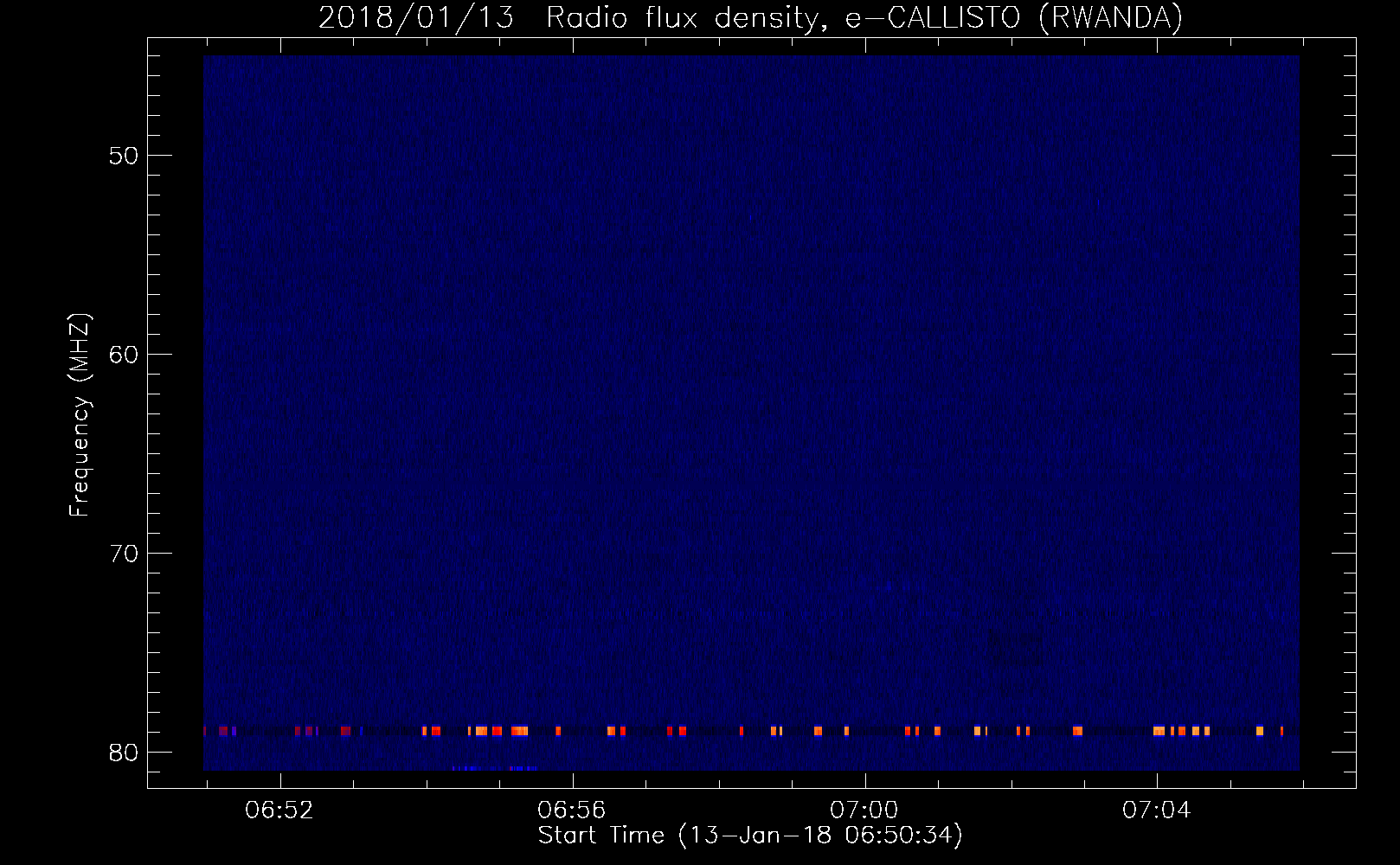Click the 80 MHz tick label
This screenshot has height=865, width=1400.
coord(124,753)
